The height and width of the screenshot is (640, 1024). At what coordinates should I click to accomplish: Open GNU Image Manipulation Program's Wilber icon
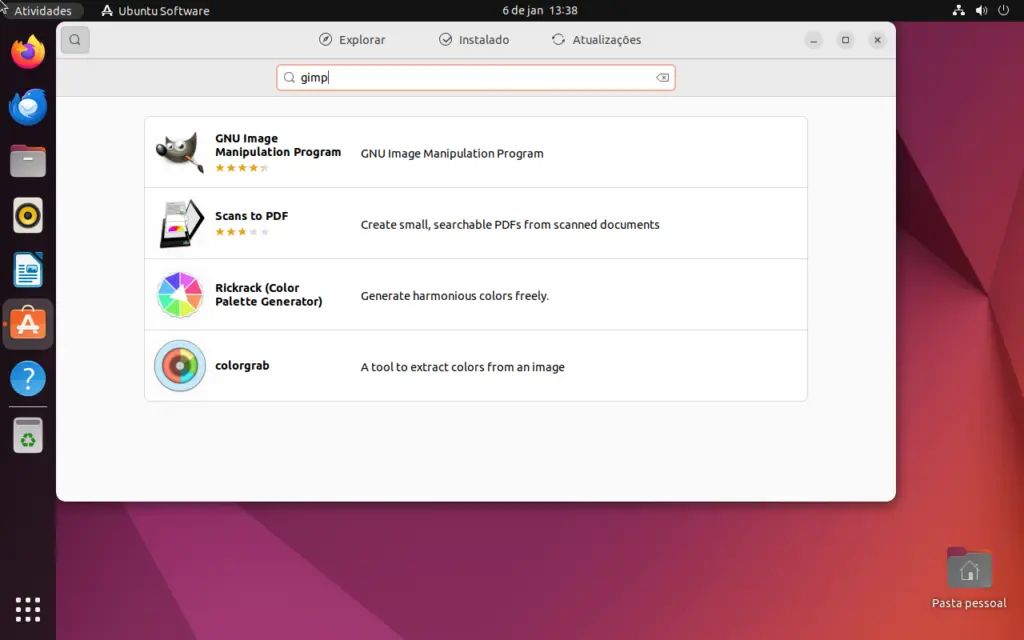(179, 150)
